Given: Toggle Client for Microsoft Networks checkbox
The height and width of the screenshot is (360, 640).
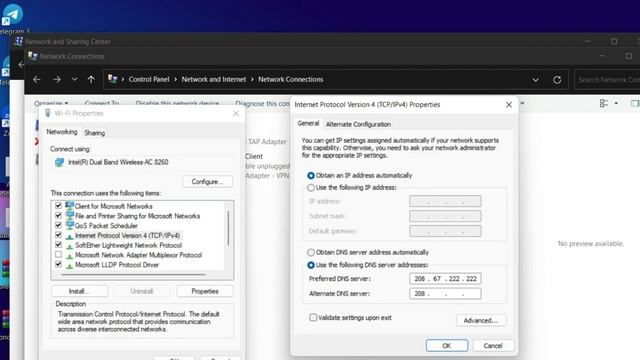Looking at the screenshot, I should tap(58, 205).
